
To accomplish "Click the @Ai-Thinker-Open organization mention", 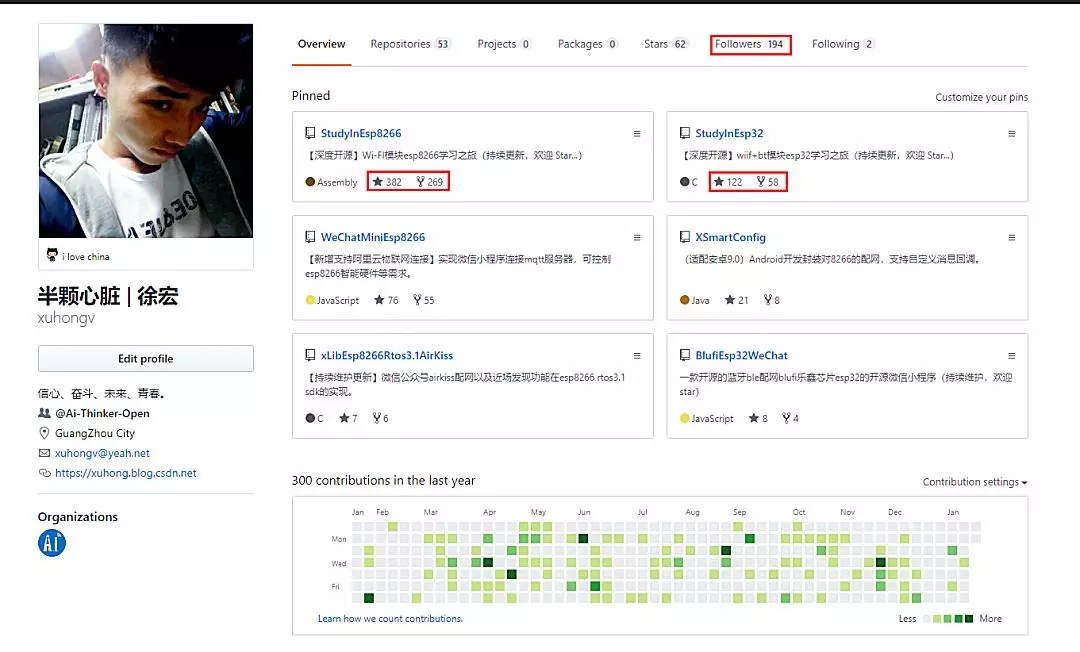I will tap(102, 413).
